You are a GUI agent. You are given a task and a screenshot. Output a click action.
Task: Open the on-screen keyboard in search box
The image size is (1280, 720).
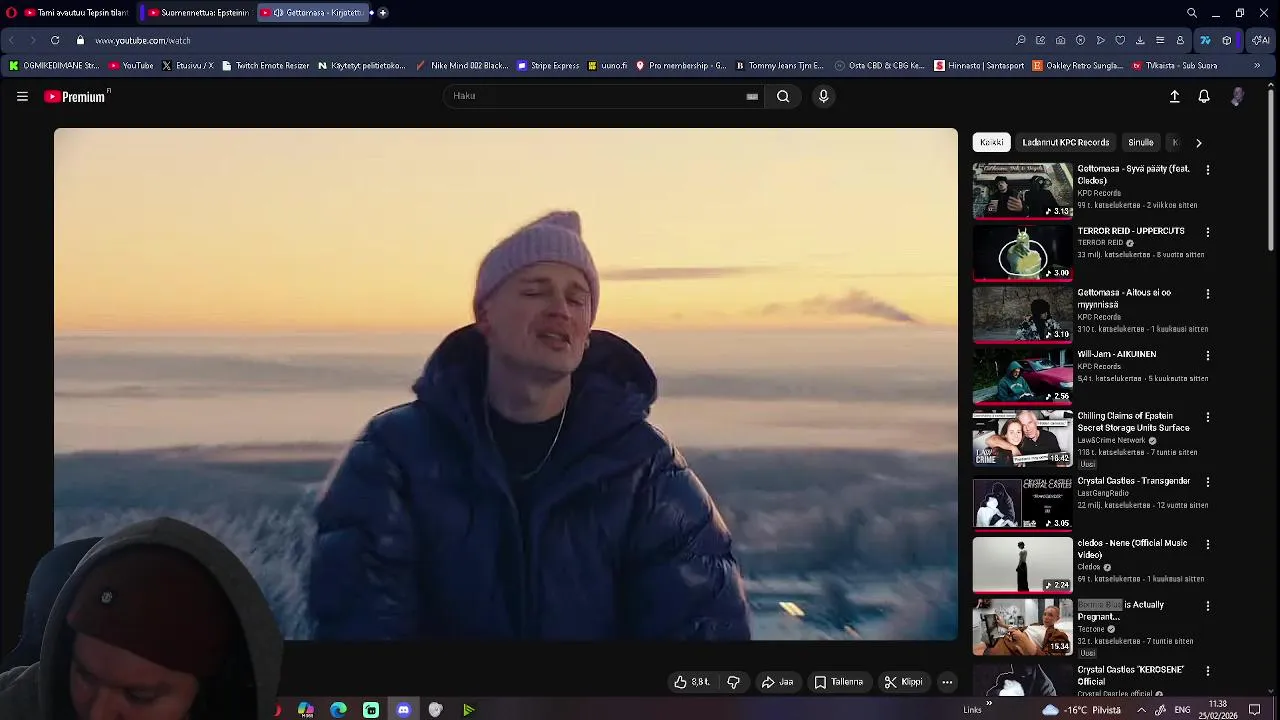coord(752,97)
